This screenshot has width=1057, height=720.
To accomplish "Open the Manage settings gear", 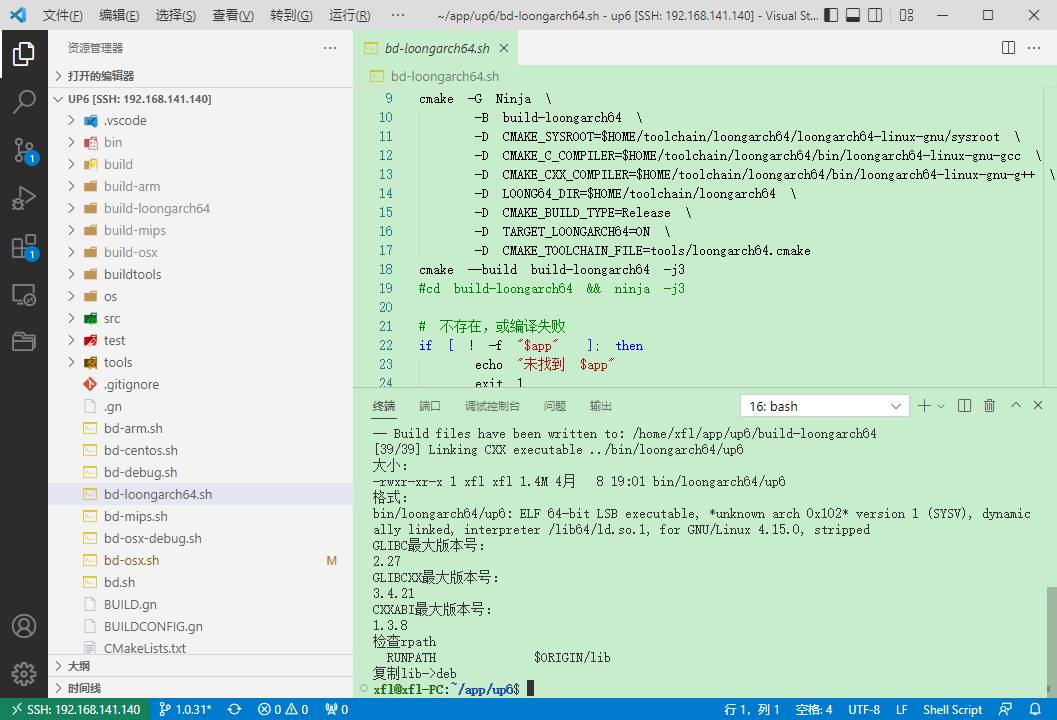I will click(24, 673).
